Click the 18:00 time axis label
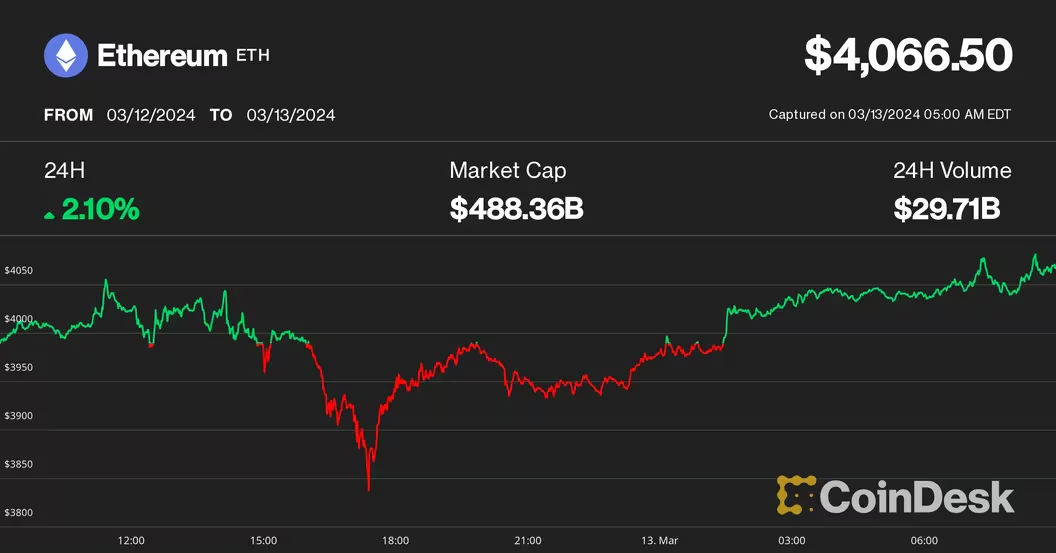Viewport: 1056px width, 553px height. 395,541
